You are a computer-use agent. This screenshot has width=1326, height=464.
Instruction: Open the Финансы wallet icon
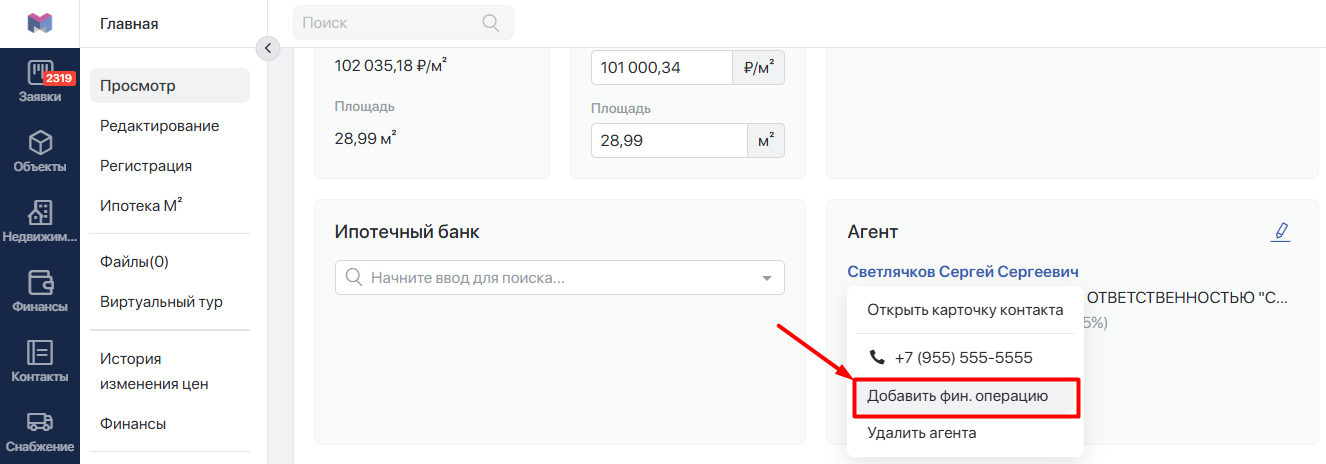40,283
